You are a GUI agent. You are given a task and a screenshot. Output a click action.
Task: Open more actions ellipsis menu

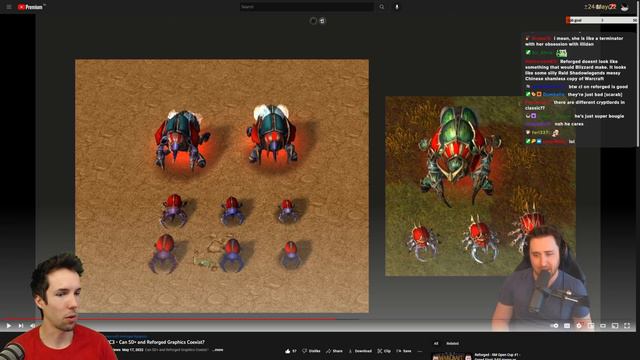420,351
